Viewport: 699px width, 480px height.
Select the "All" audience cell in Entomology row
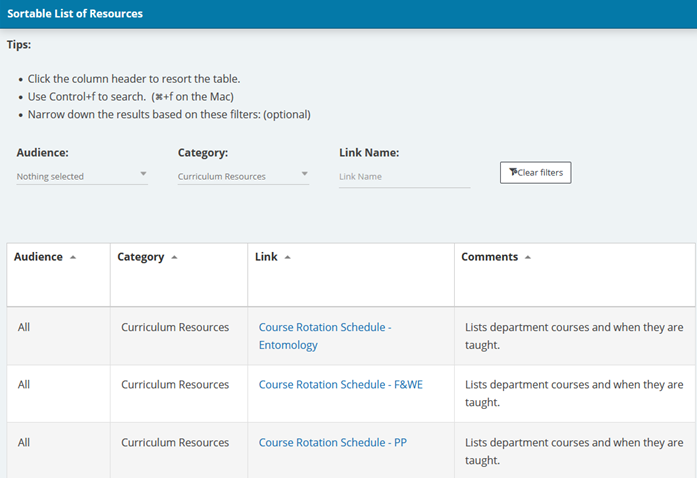click(x=24, y=327)
